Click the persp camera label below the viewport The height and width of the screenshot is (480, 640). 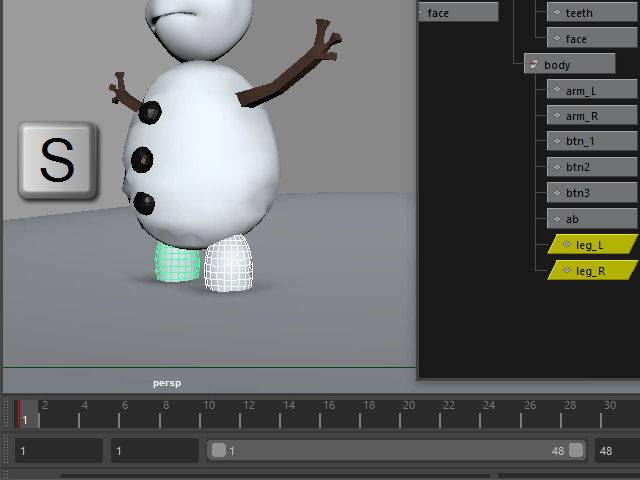tap(166, 382)
